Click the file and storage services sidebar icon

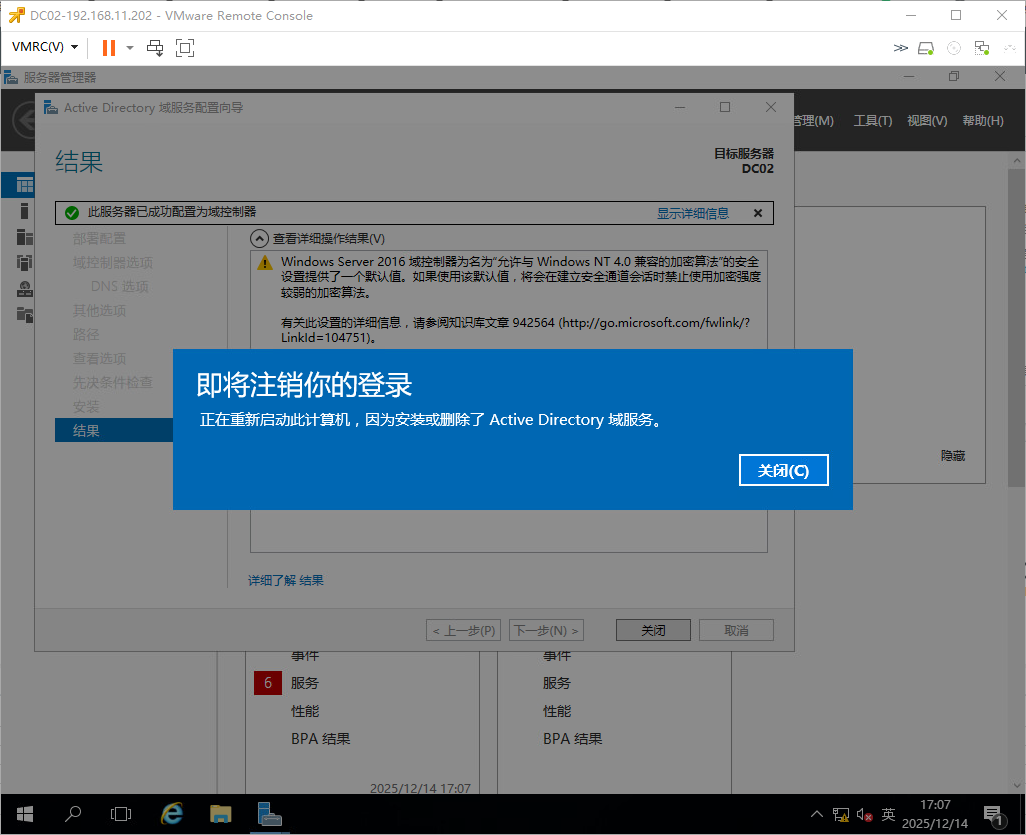tap(25, 315)
